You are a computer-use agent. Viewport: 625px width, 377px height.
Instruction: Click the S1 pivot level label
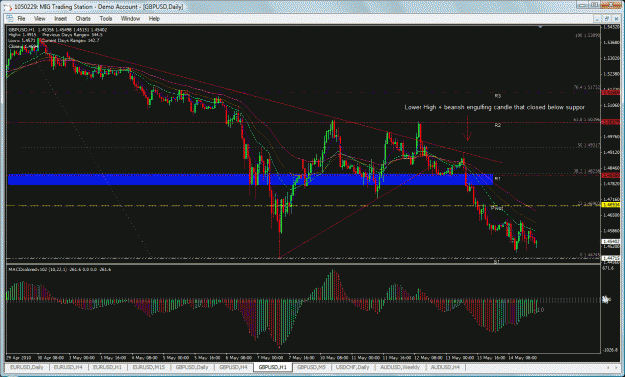[497, 262]
